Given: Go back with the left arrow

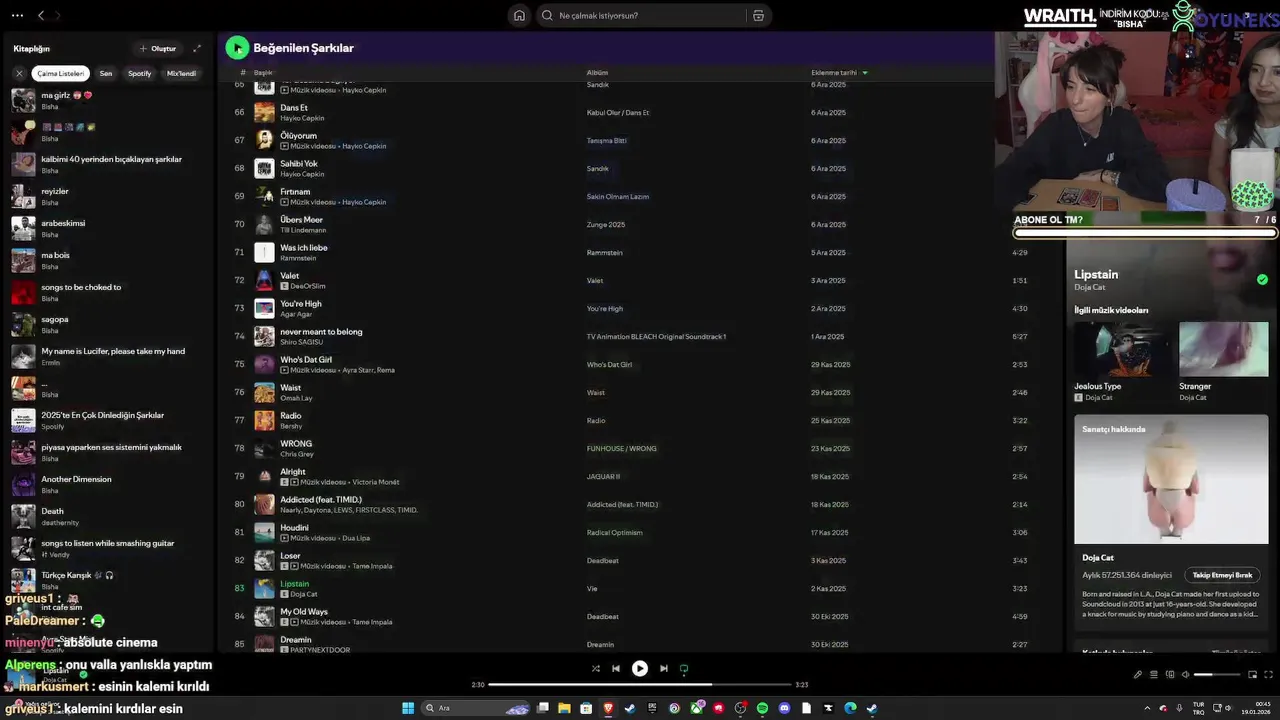Looking at the screenshot, I should tap(41, 15).
